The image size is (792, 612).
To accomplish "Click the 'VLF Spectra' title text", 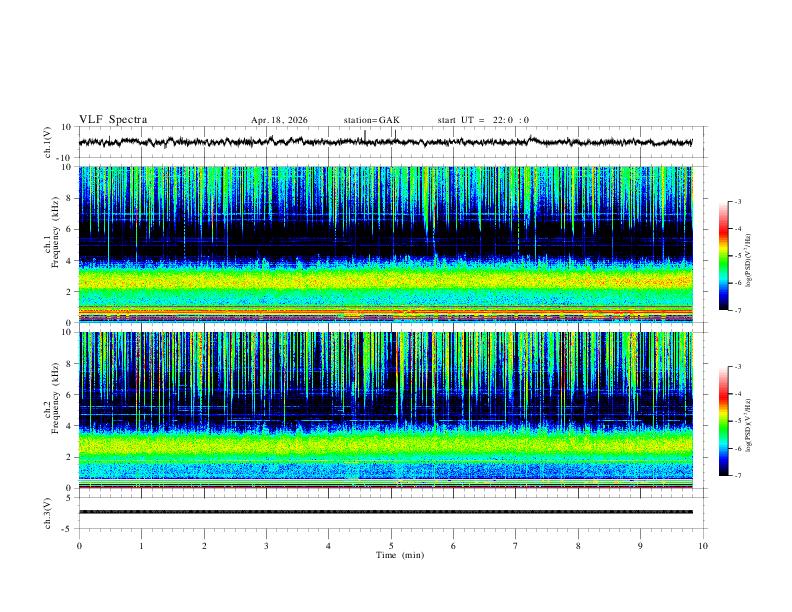I will click(x=113, y=120).
